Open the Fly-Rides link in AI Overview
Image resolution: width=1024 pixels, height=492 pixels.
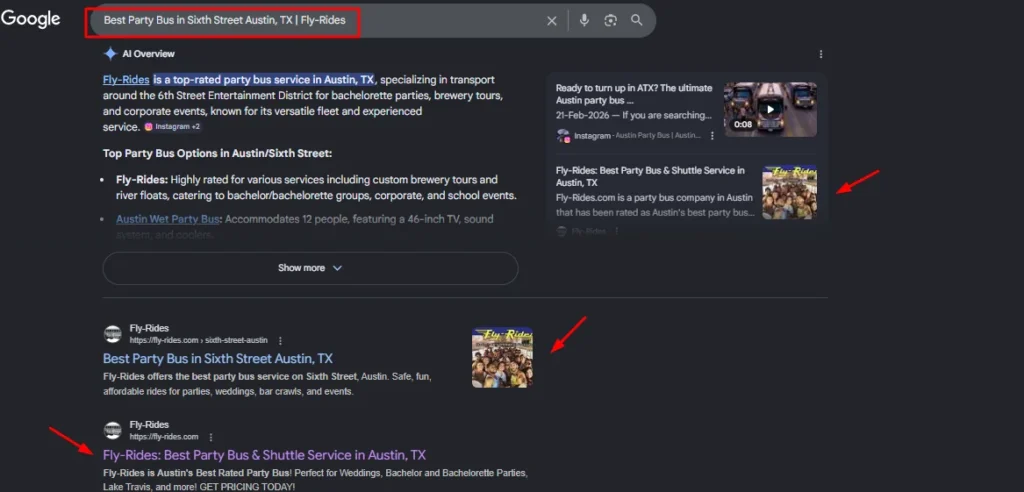coord(126,80)
